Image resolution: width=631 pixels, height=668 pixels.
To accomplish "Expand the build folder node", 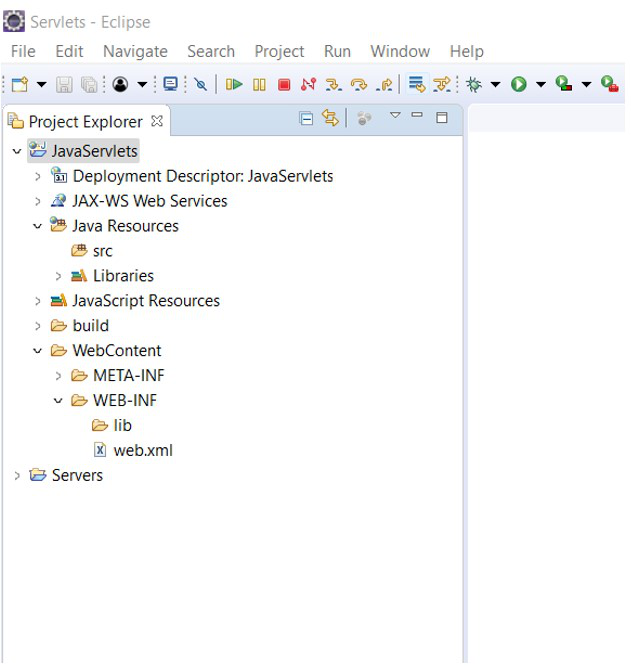I will click(37, 326).
